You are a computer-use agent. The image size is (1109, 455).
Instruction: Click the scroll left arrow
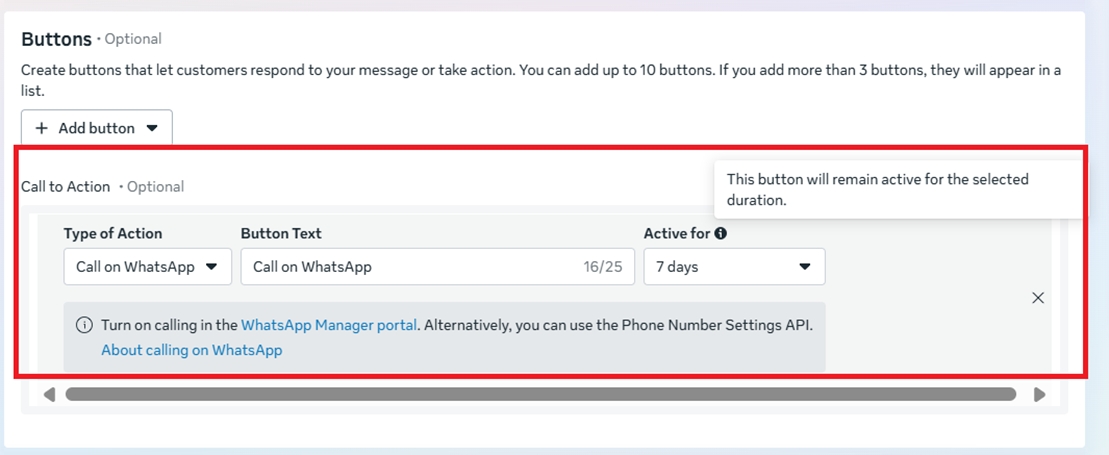click(x=49, y=395)
